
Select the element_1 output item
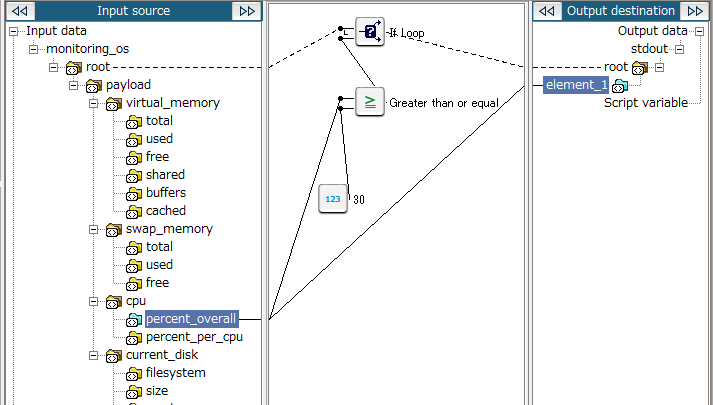[x=576, y=85]
